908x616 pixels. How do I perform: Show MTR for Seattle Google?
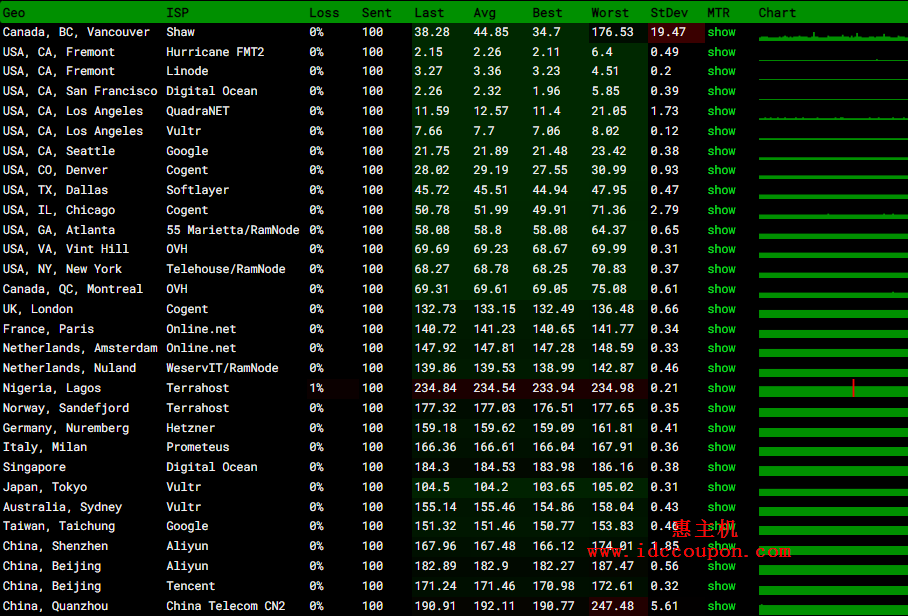(722, 151)
